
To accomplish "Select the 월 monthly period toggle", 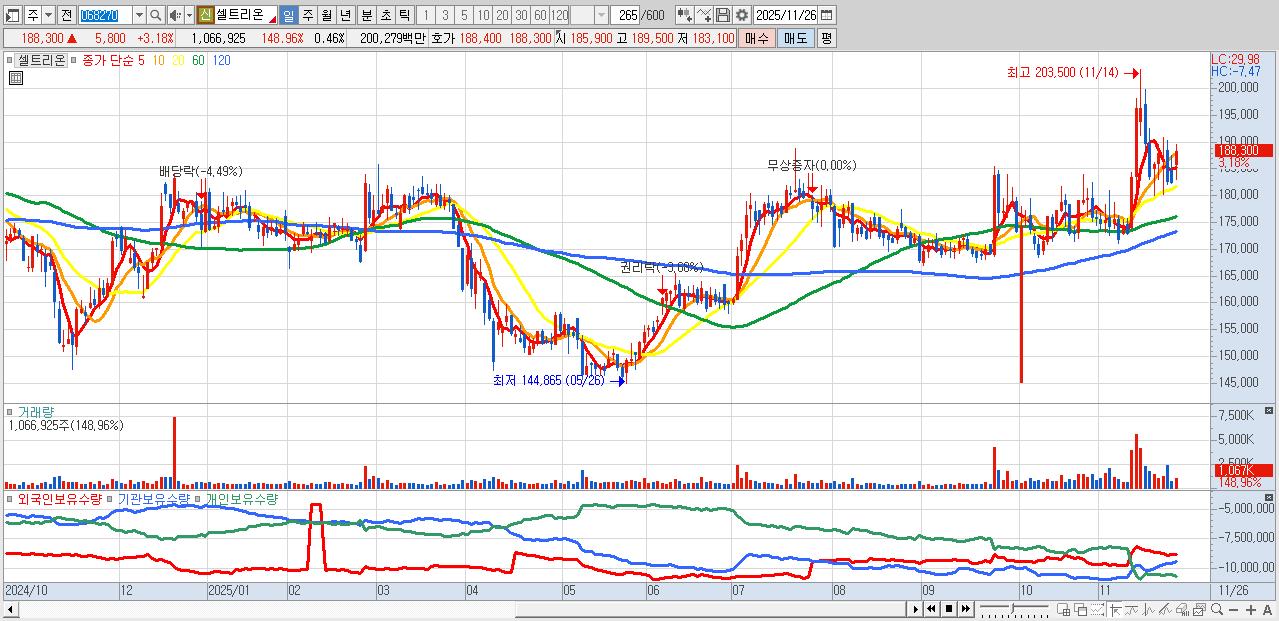I will 326,15.
